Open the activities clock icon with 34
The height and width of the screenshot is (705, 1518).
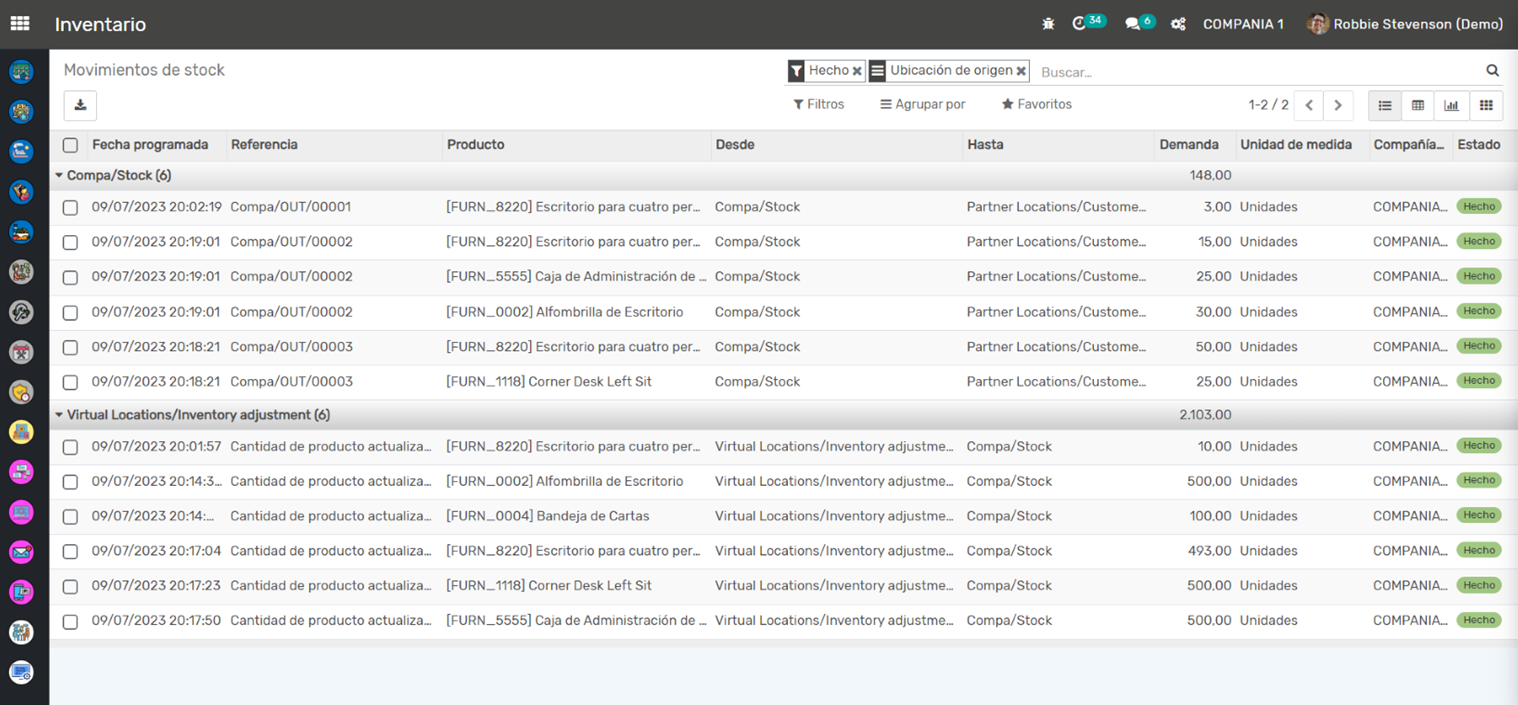point(1080,24)
